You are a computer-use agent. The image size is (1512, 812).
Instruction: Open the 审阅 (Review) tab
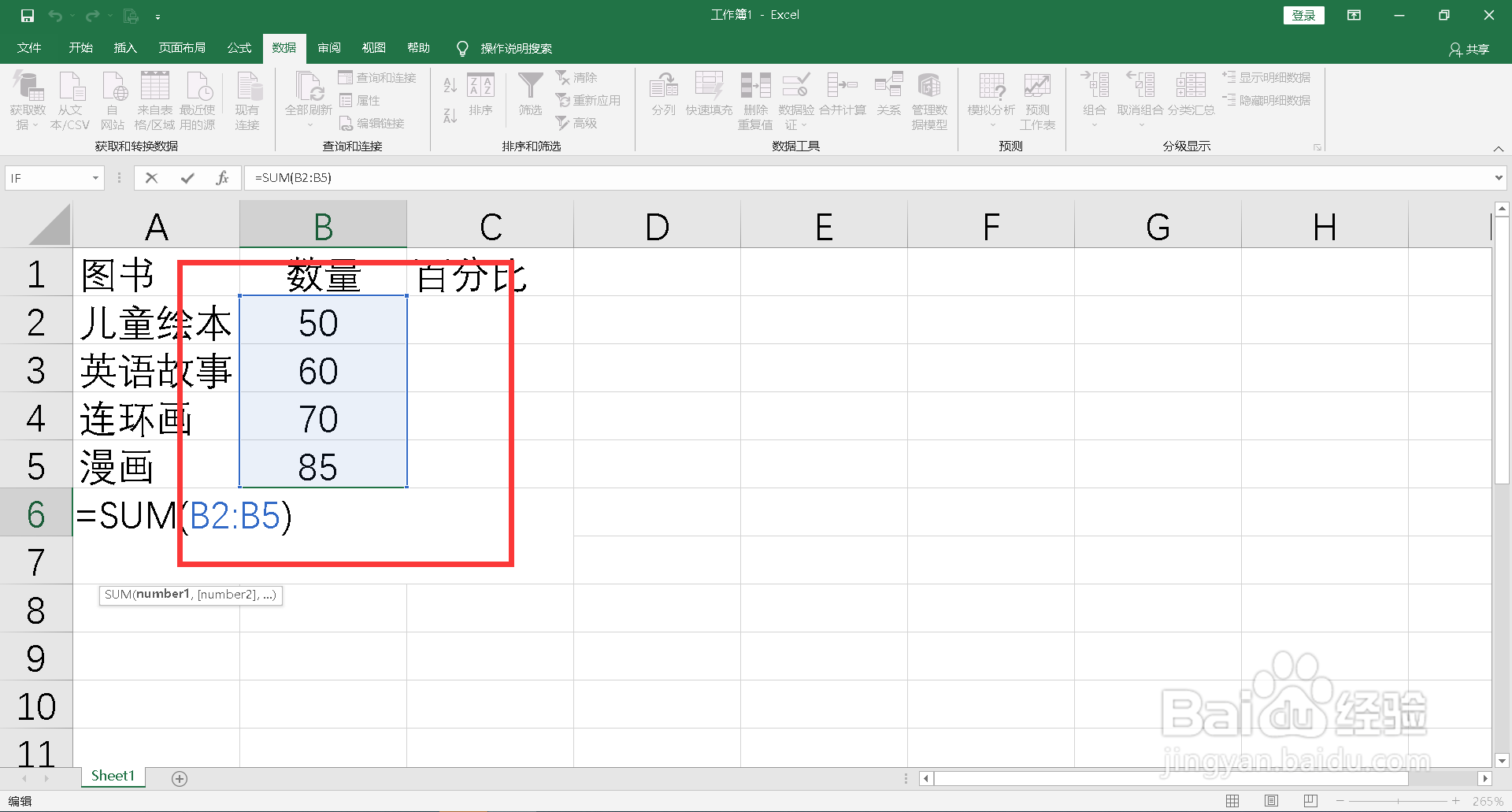(x=329, y=48)
